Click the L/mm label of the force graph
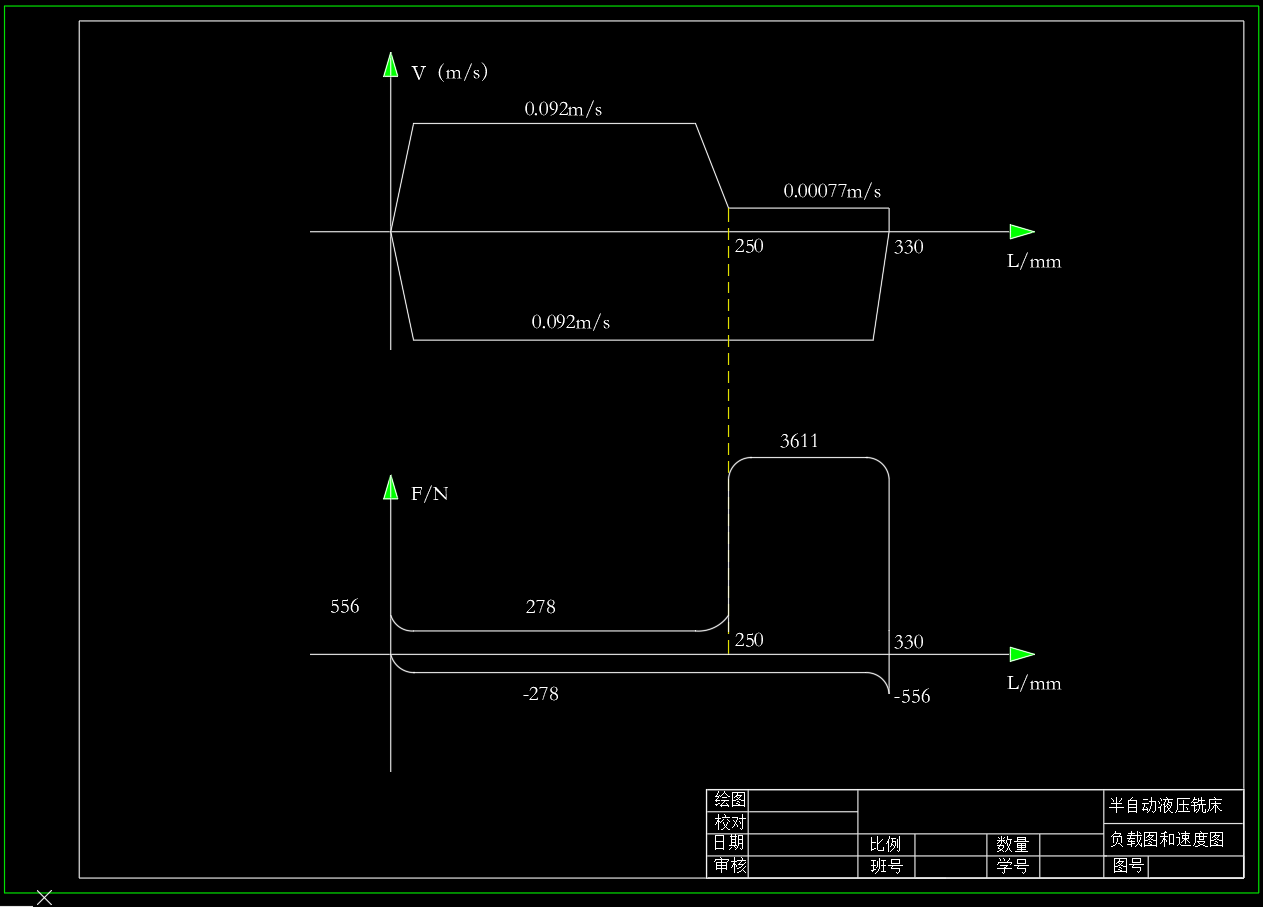 pos(1034,684)
